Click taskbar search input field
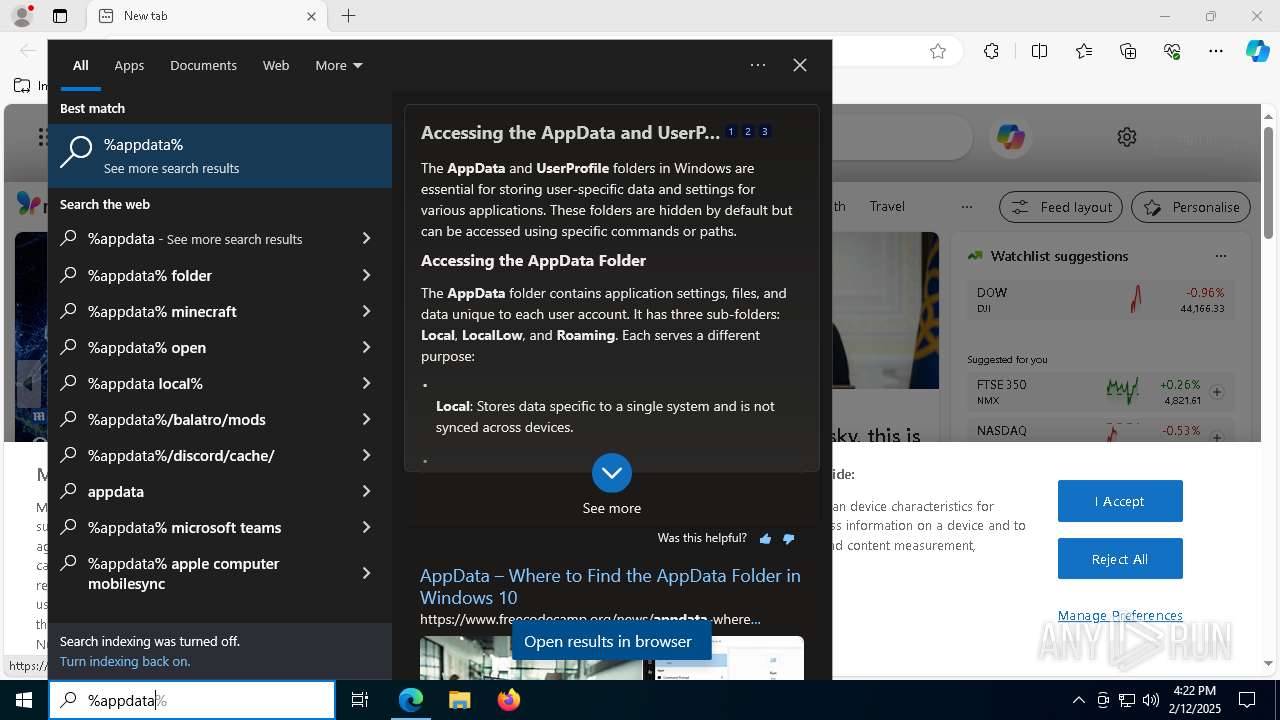 pyautogui.click(x=192, y=700)
